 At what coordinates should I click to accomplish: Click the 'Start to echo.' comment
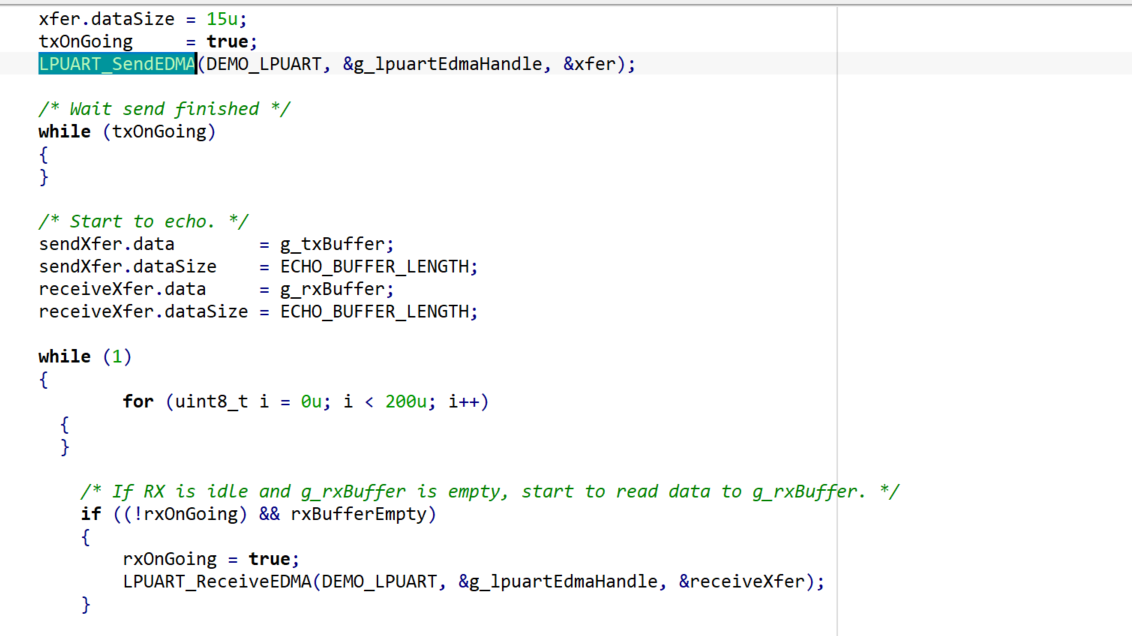(144, 222)
